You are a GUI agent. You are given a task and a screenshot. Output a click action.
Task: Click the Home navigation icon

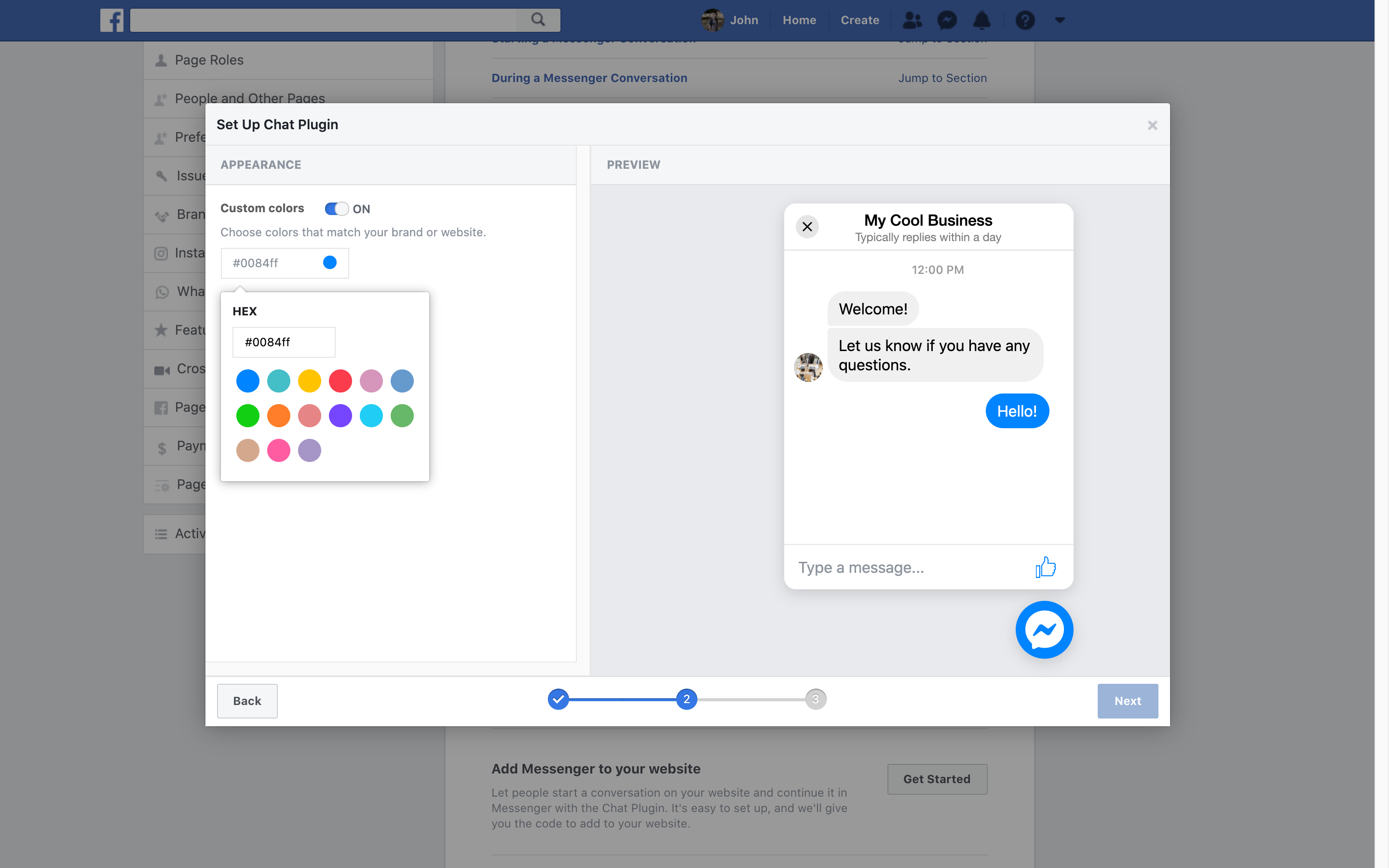[799, 20]
